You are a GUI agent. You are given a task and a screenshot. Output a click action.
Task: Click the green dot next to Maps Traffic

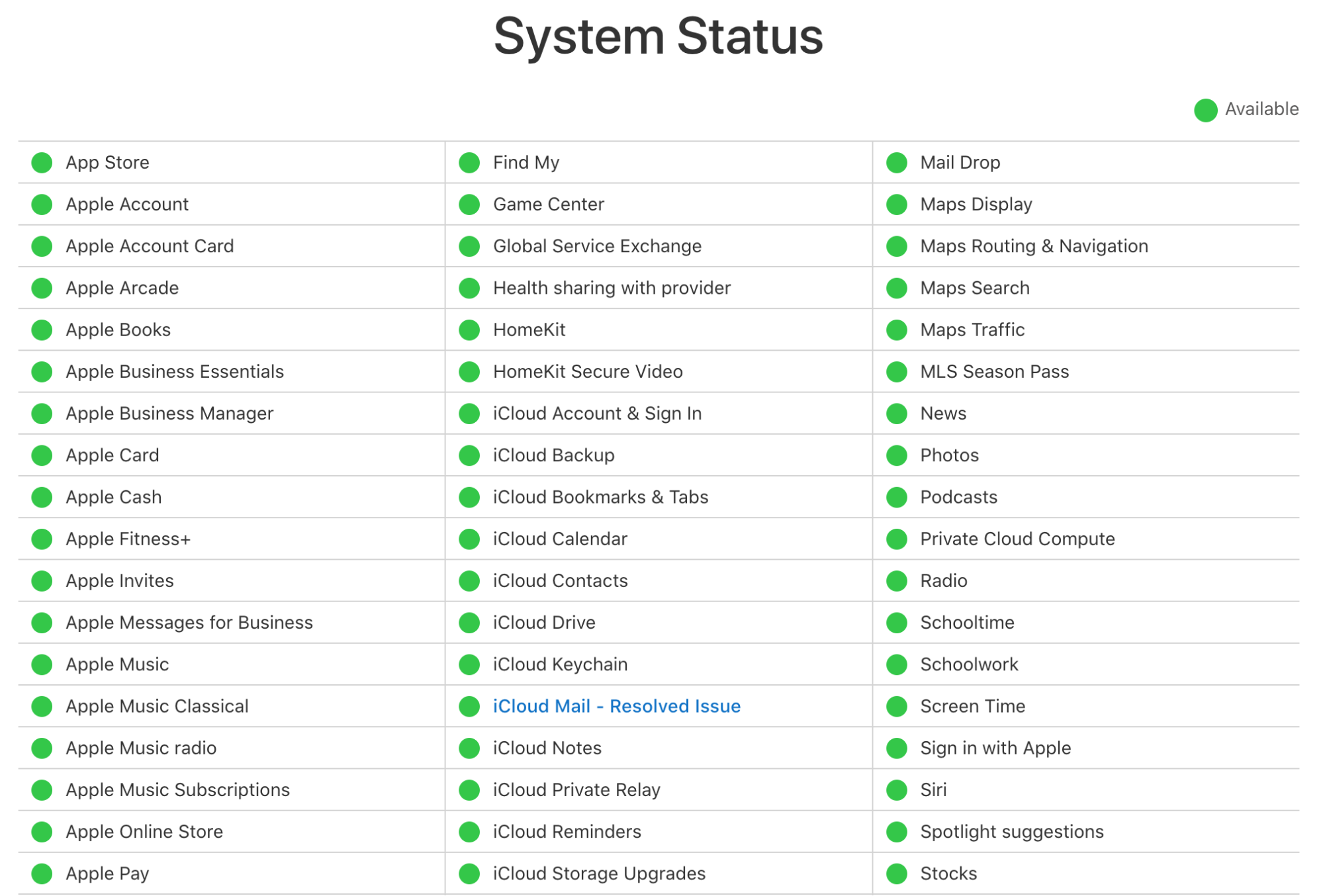click(896, 330)
